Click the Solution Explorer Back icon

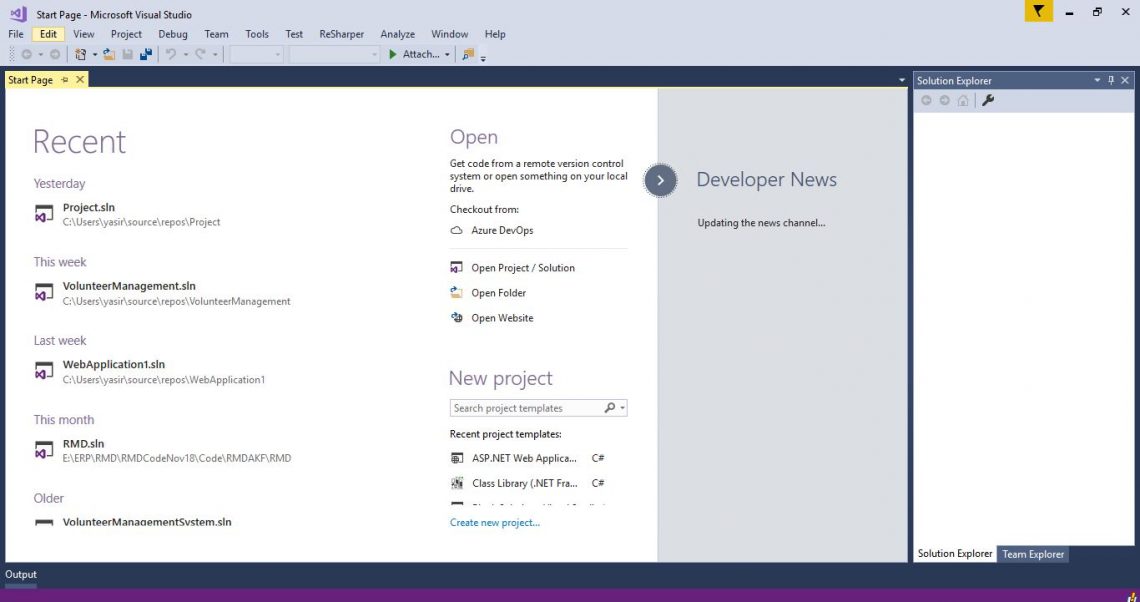coord(926,100)
